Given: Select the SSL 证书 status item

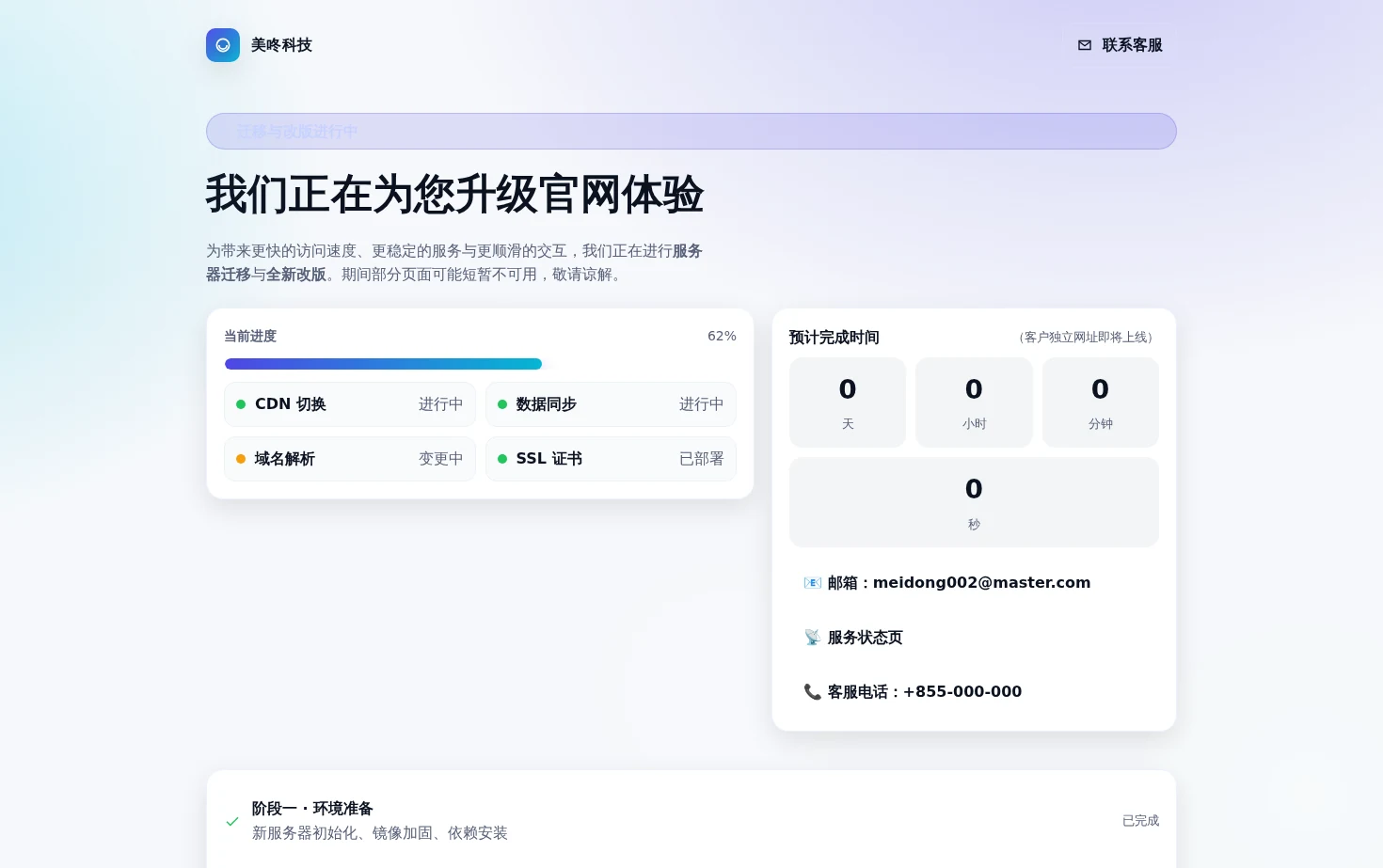Looking at the screenshot, I should [x=611, y=459].
